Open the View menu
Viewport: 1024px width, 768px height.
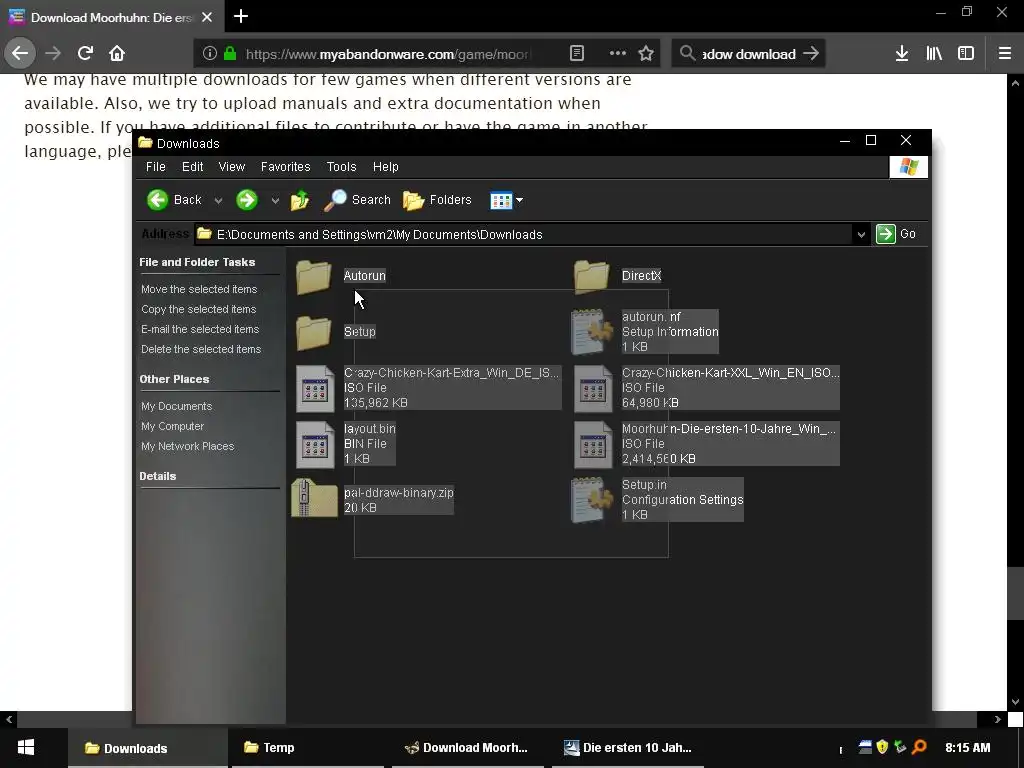[231, 167]
